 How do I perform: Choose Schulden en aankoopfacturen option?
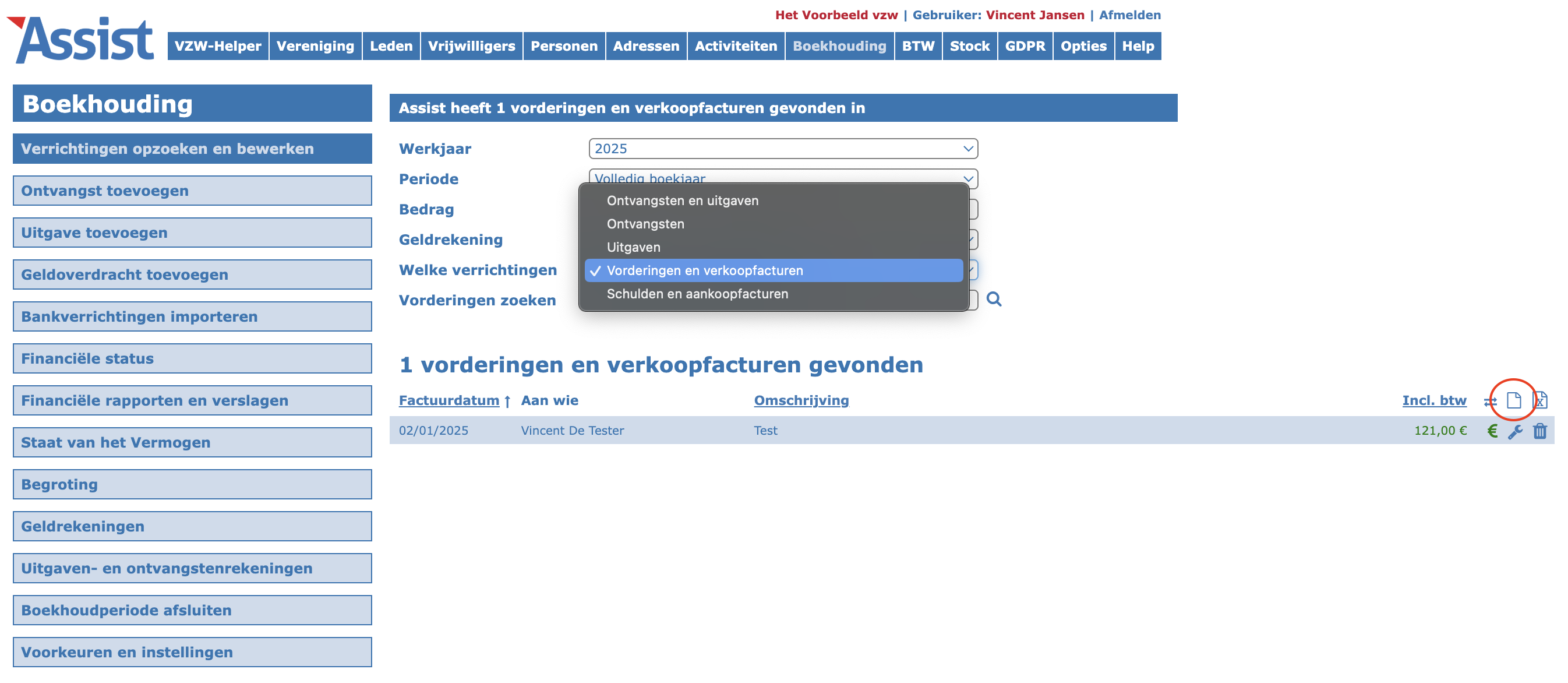pos(697,294)
